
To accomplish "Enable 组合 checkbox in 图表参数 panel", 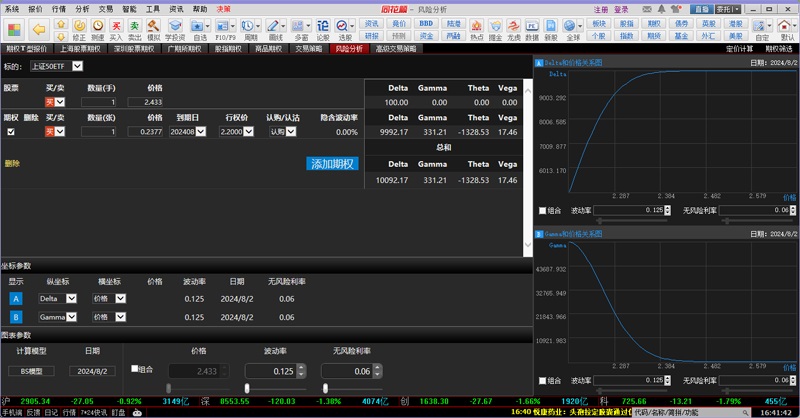I will [x=136, y=370].
